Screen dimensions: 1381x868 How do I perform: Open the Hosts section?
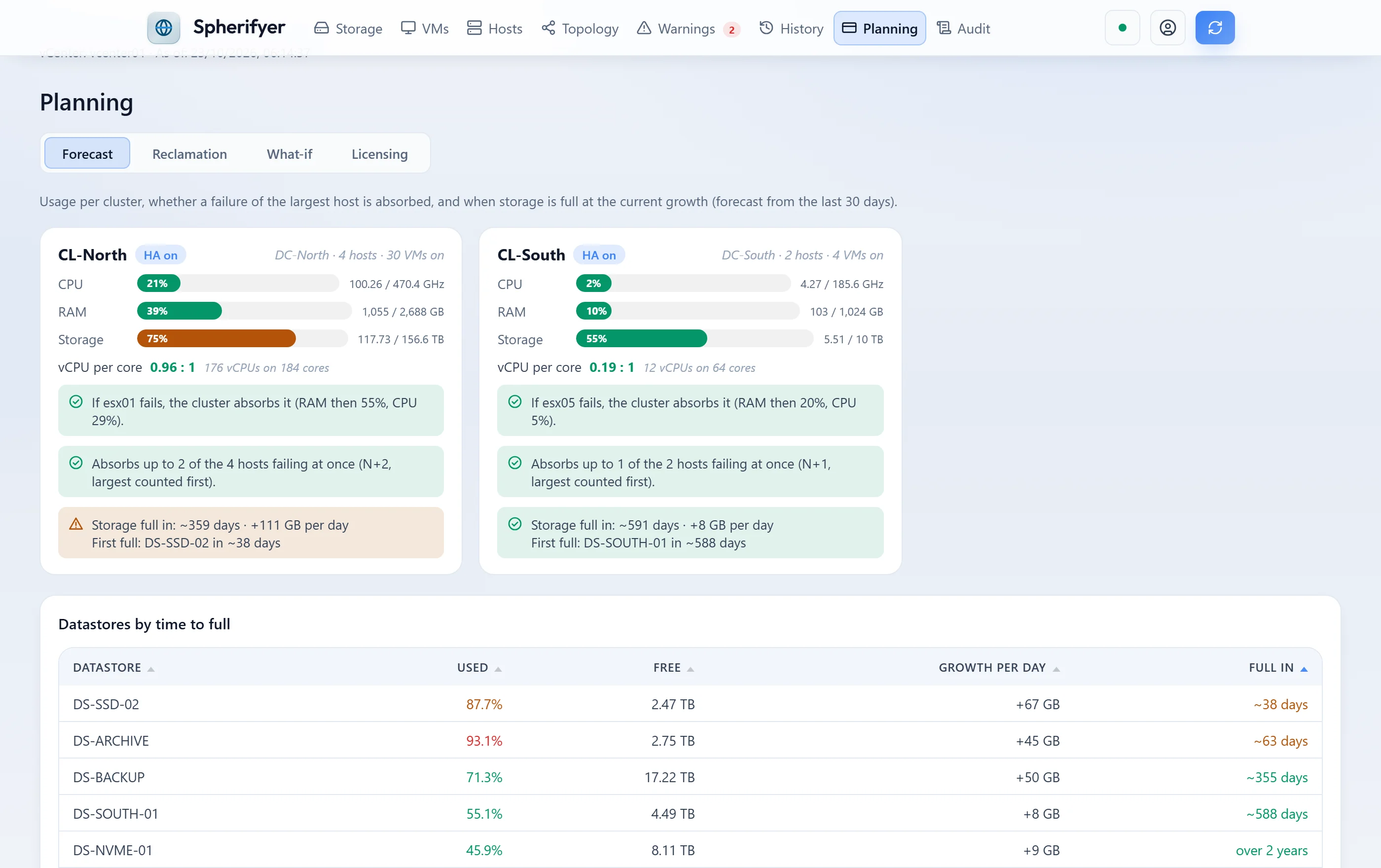click(494, 28)
